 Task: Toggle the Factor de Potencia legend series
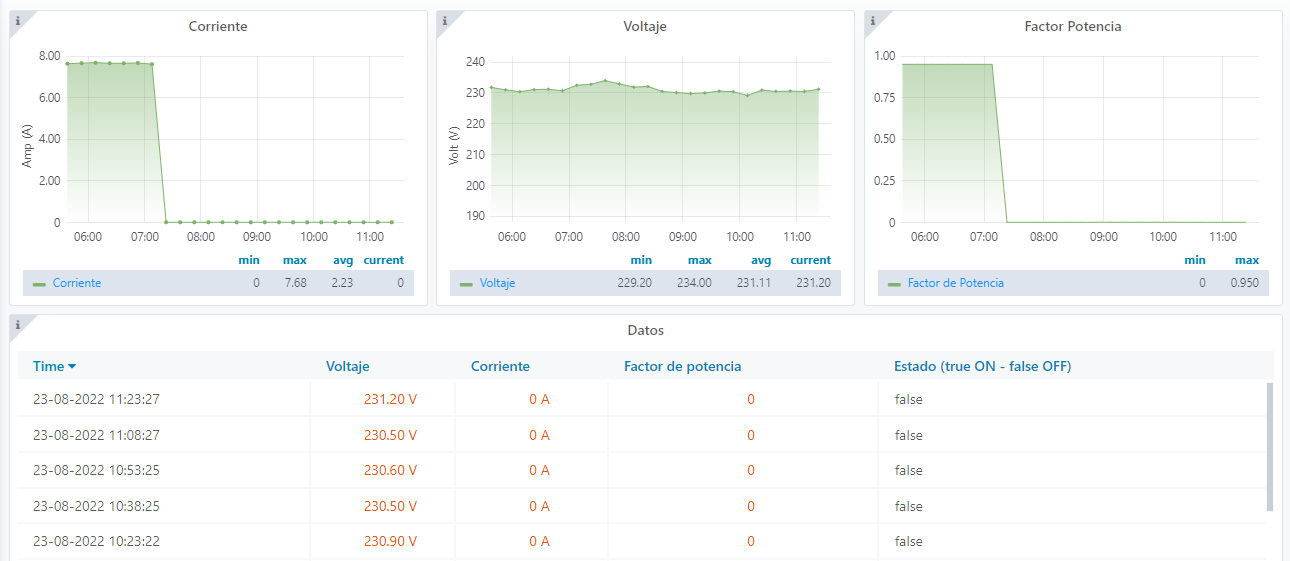pyautogui.click(x=955, y=284)
